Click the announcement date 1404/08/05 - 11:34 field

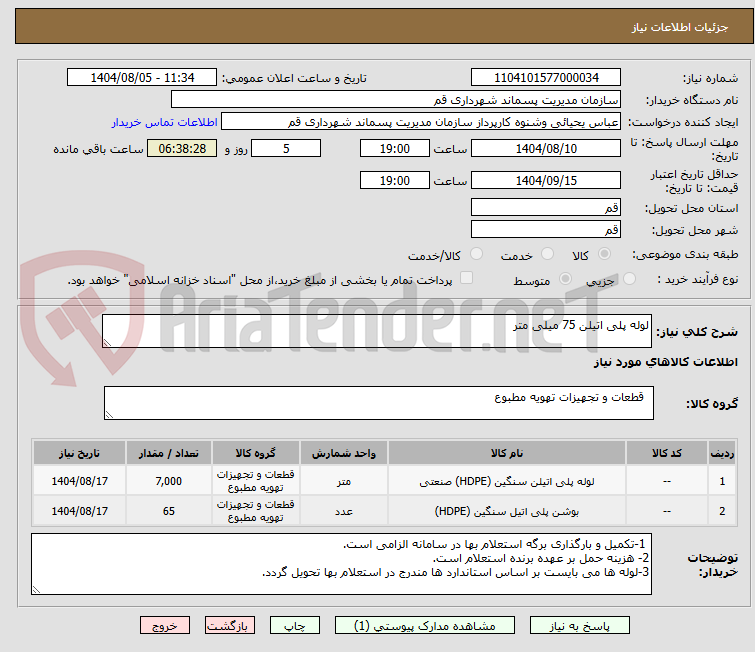coord(142,78)
